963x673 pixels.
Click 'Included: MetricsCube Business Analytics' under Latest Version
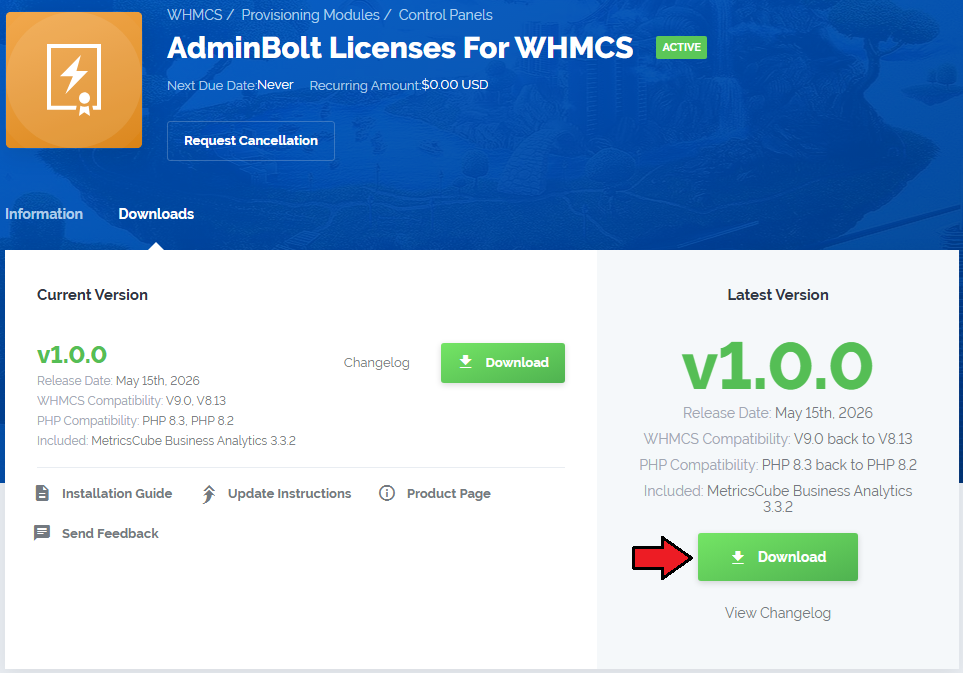pos(778,499)
